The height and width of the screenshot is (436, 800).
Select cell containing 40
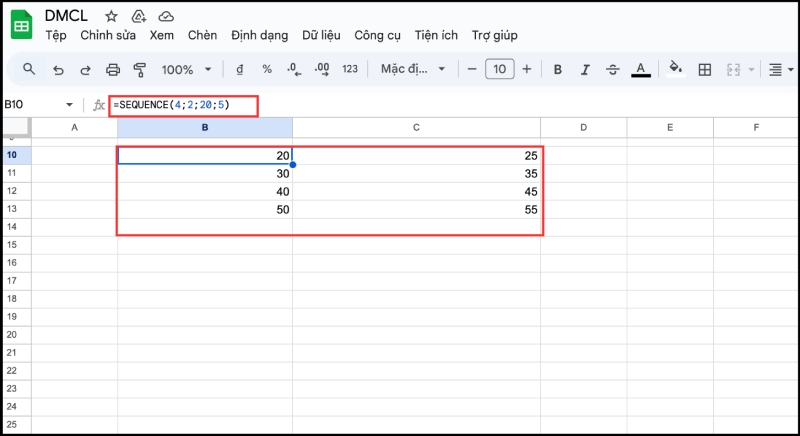[205, 191]
